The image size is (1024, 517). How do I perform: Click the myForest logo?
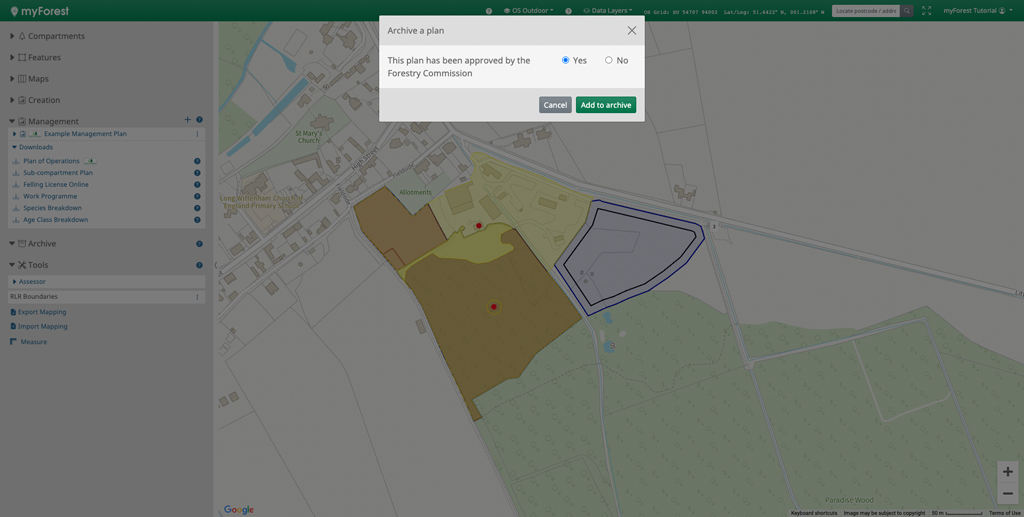[x=40, y=11]
